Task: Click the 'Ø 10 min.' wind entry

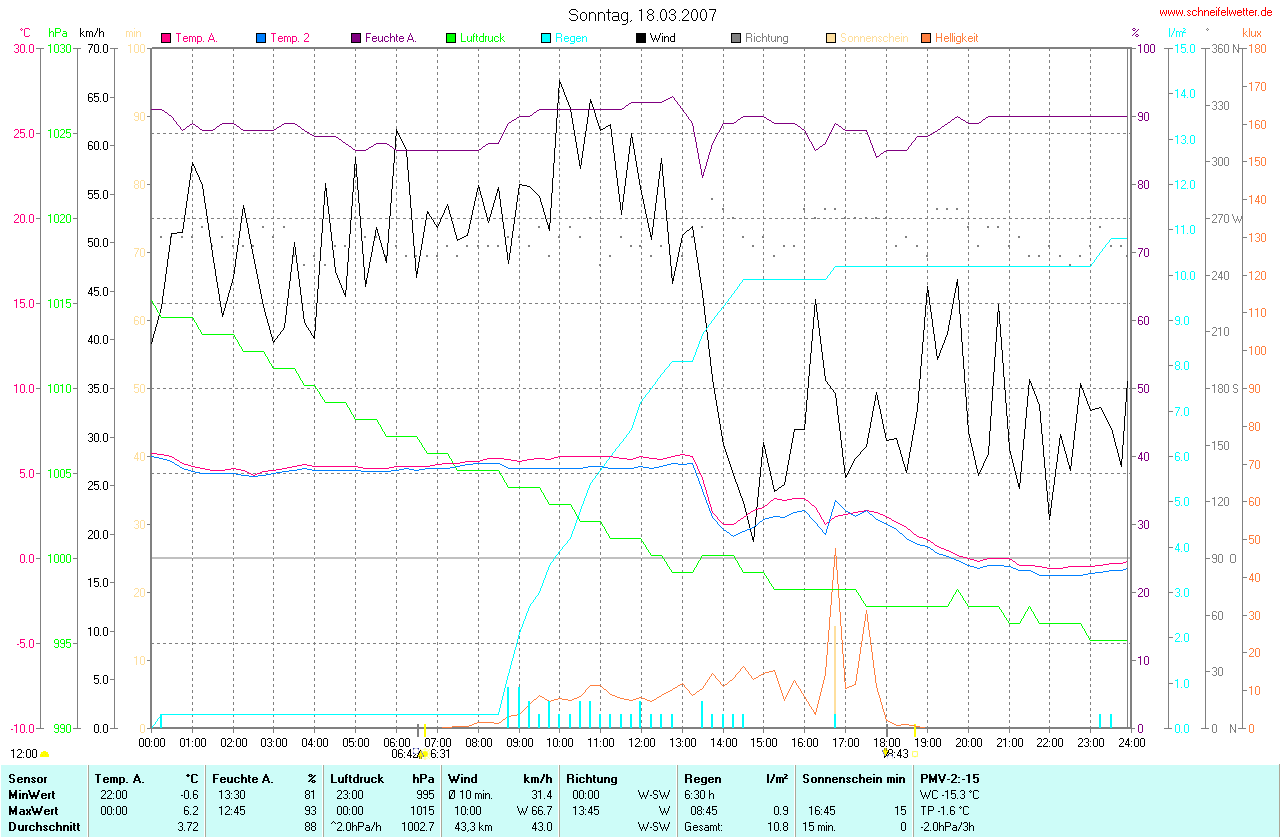Action: click(470, 794)
